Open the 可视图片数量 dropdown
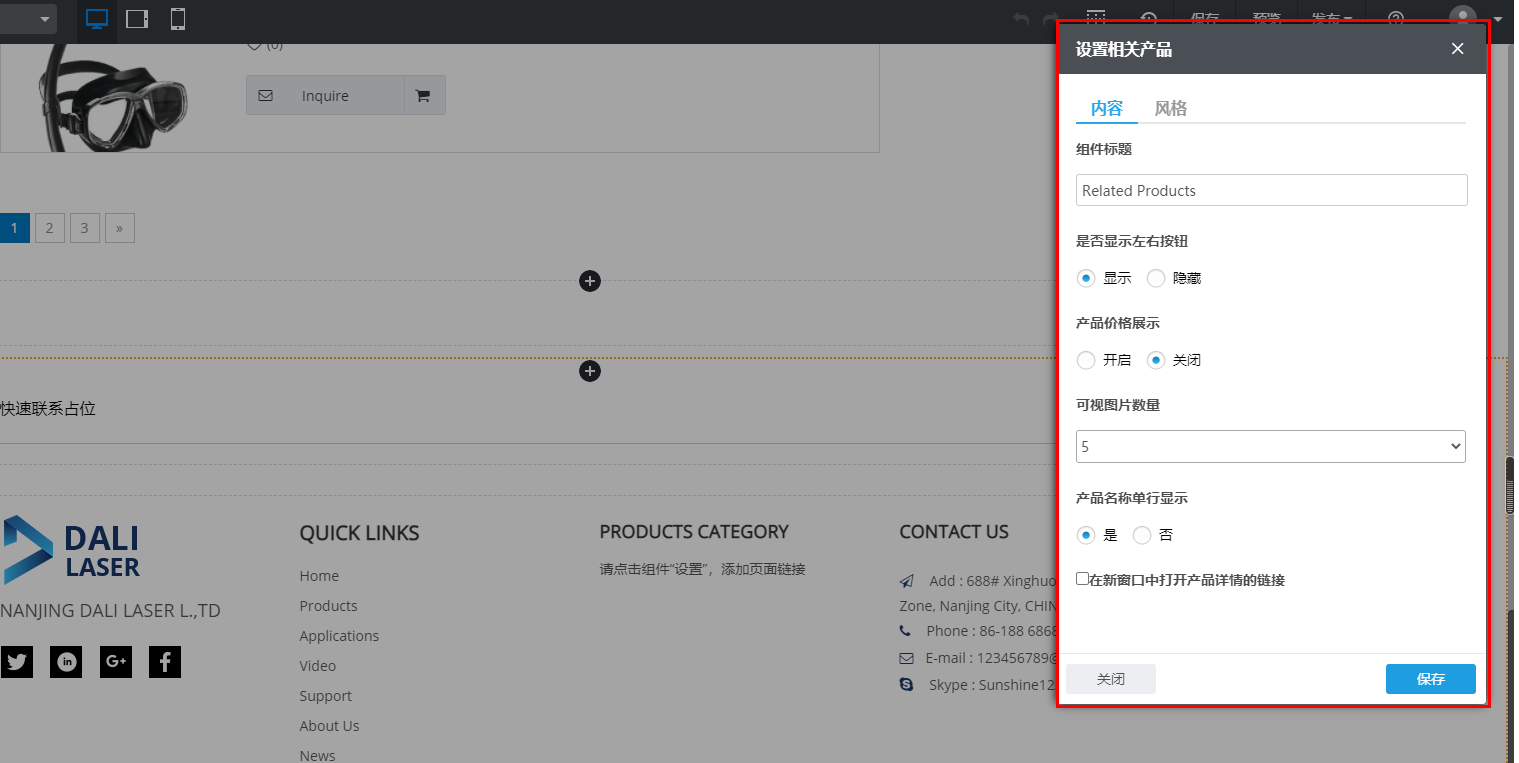The height and width of the screenshot is (763, 1519). (x=1270, y=447)
